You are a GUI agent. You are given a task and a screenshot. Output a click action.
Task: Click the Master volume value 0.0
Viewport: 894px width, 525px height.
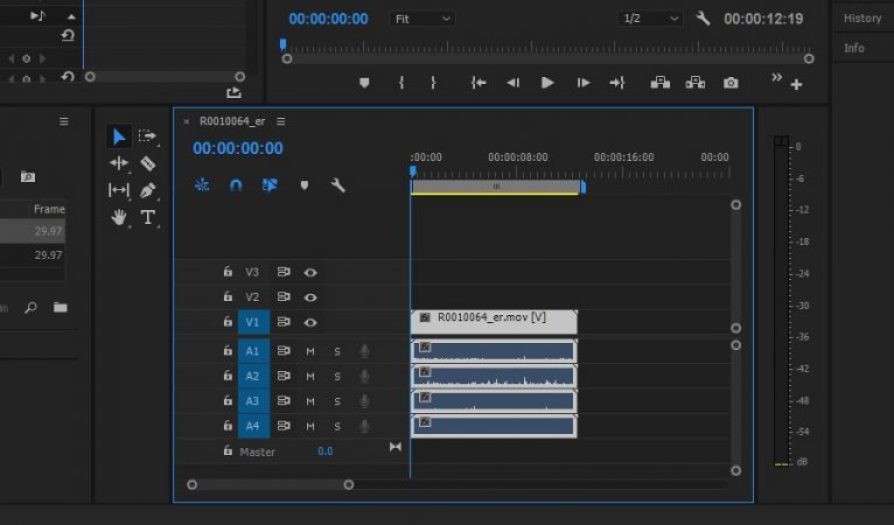325,451
